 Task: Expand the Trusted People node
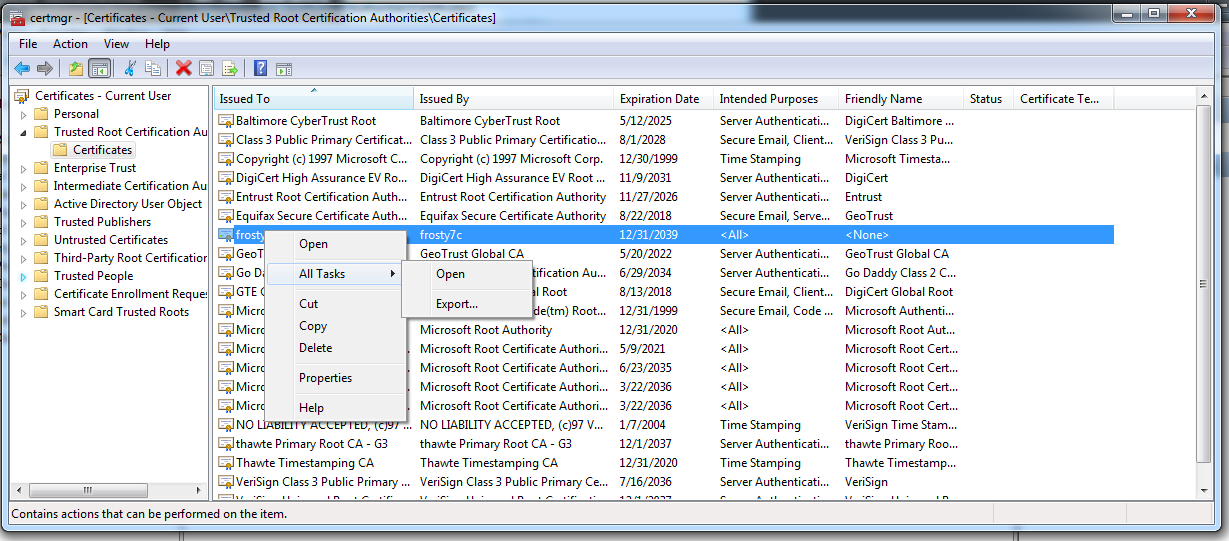tap(24, 276)
